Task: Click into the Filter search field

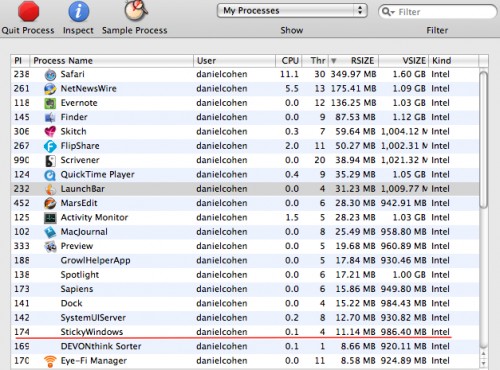Action: pos(437,12)
